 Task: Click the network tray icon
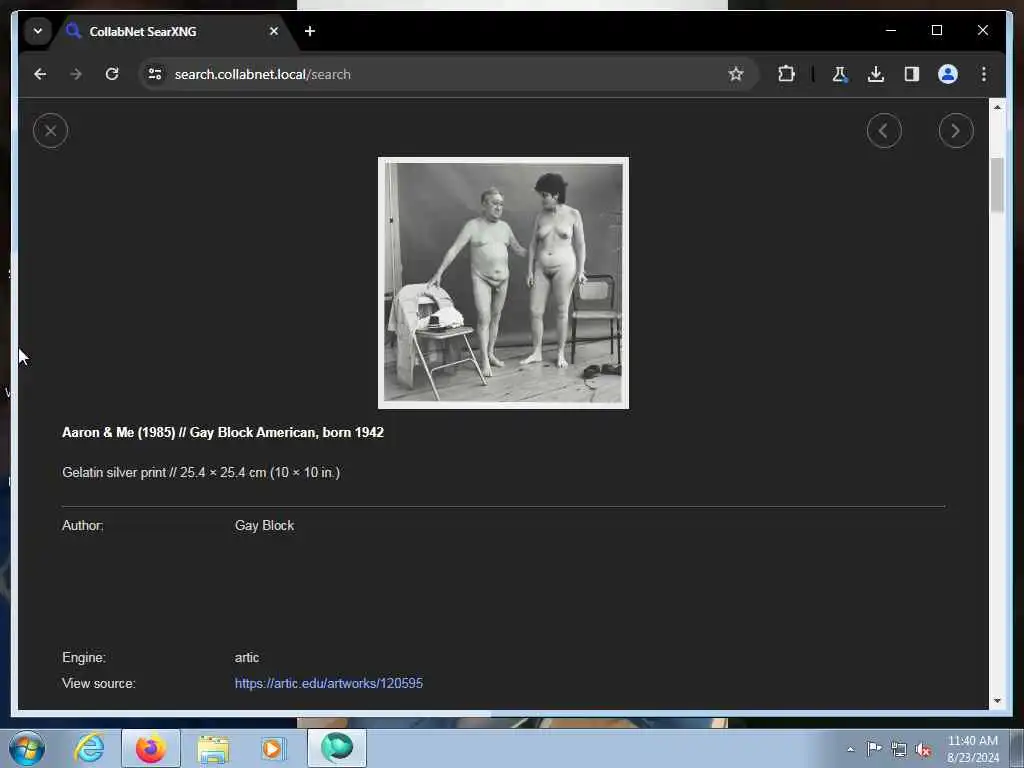coord(899,750)
